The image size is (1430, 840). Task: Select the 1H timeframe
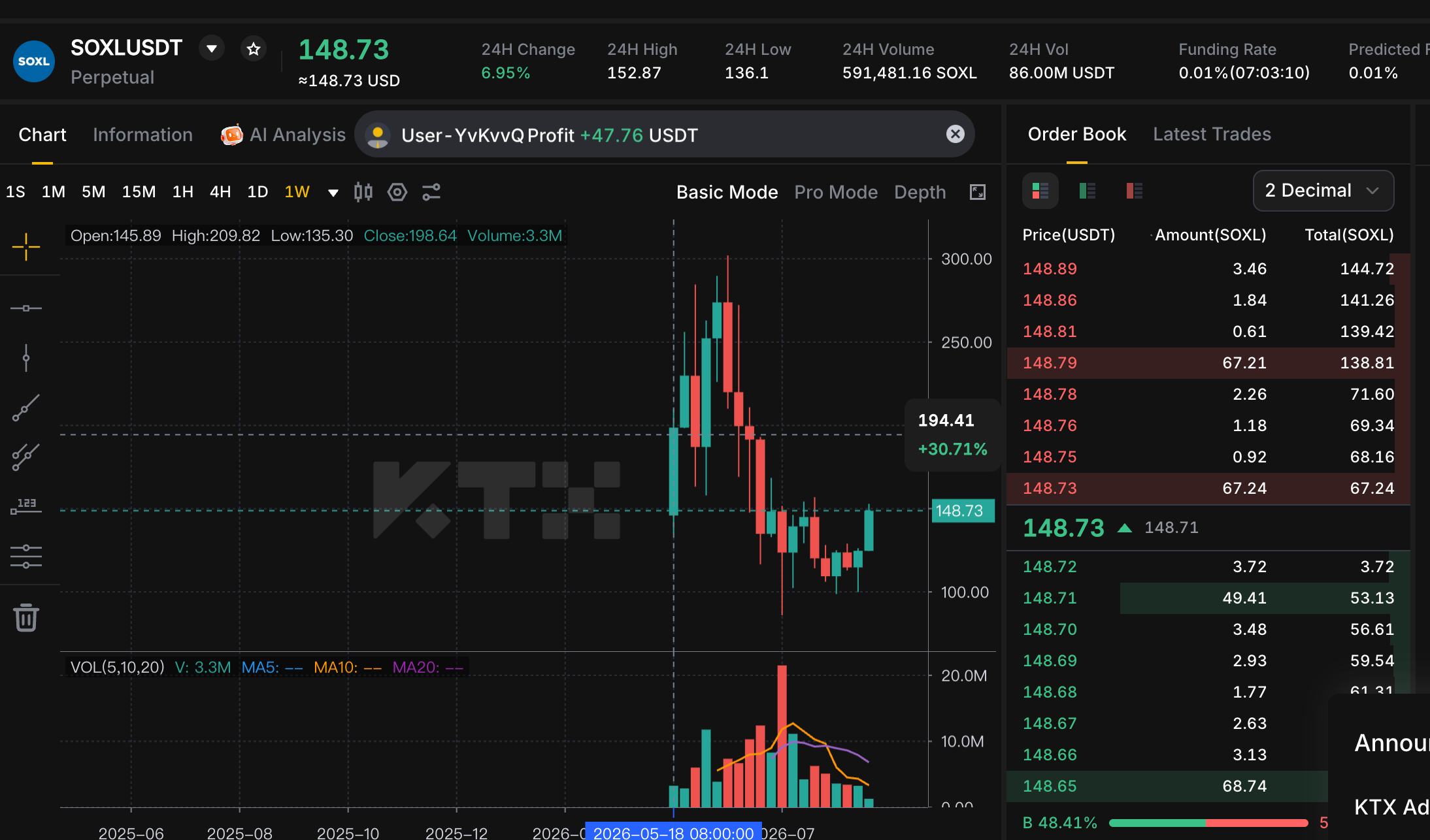pyautogui.click(x=183, y=191)
